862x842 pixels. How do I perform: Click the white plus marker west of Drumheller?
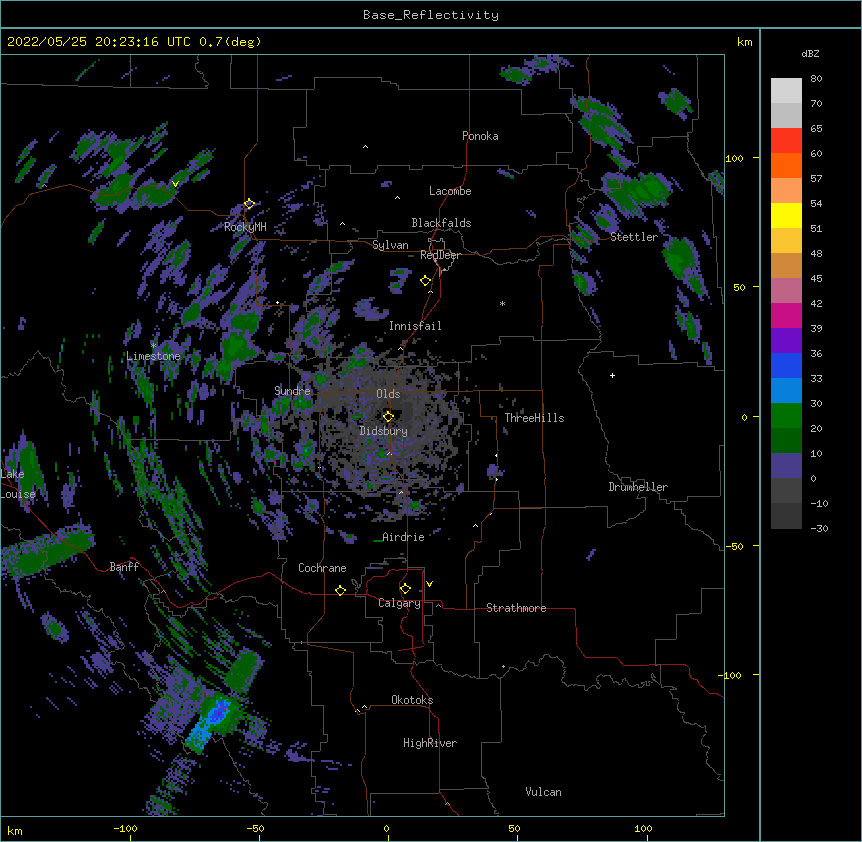[x=612, y=375]
